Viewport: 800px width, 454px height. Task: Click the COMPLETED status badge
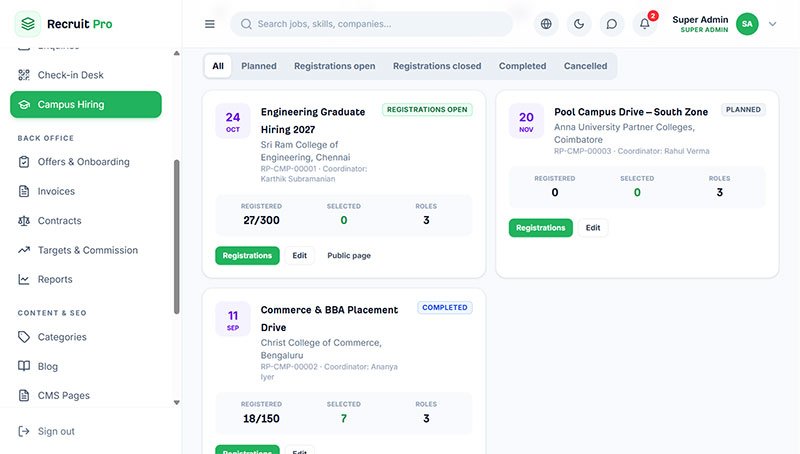tap(445, 308)
